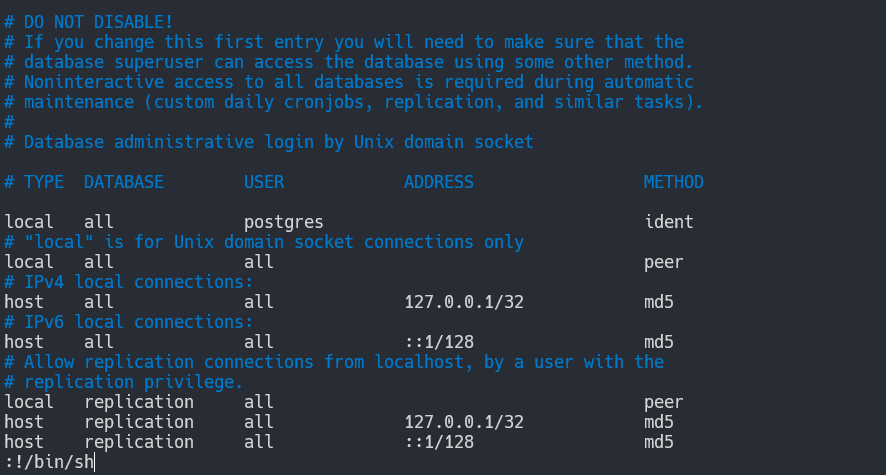
Task: Click the "IPv6 local connections" comment
Action: pos(129,322)
